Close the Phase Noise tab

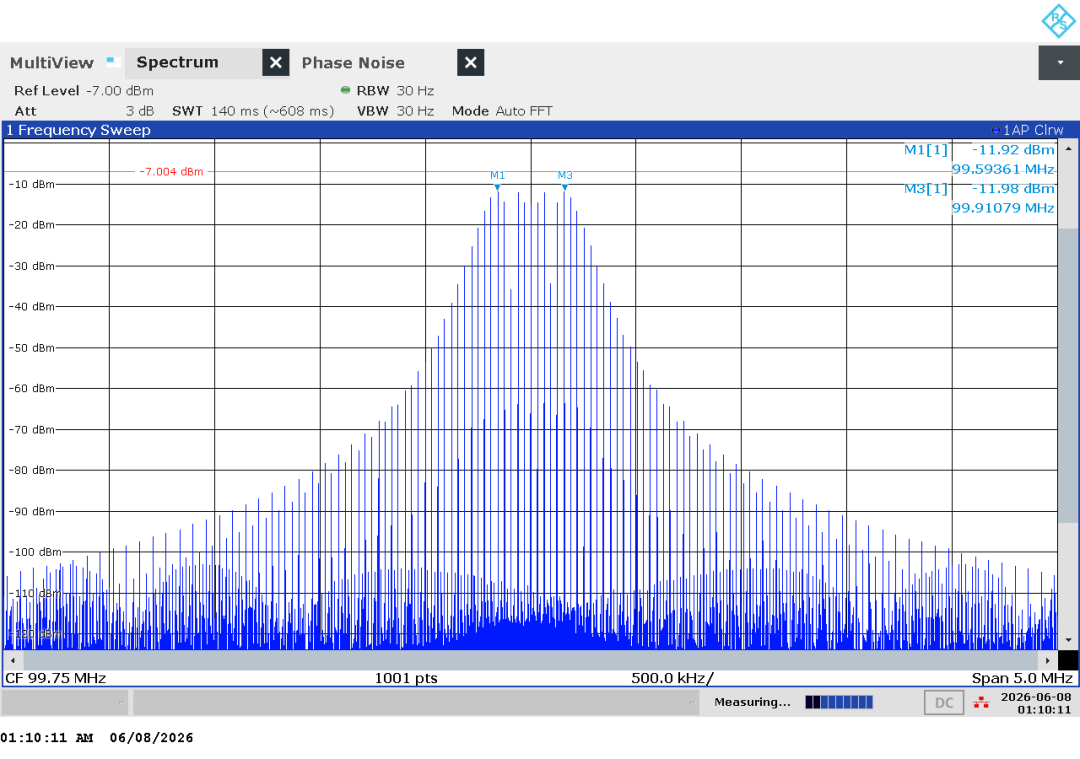[x=470, y=63]
